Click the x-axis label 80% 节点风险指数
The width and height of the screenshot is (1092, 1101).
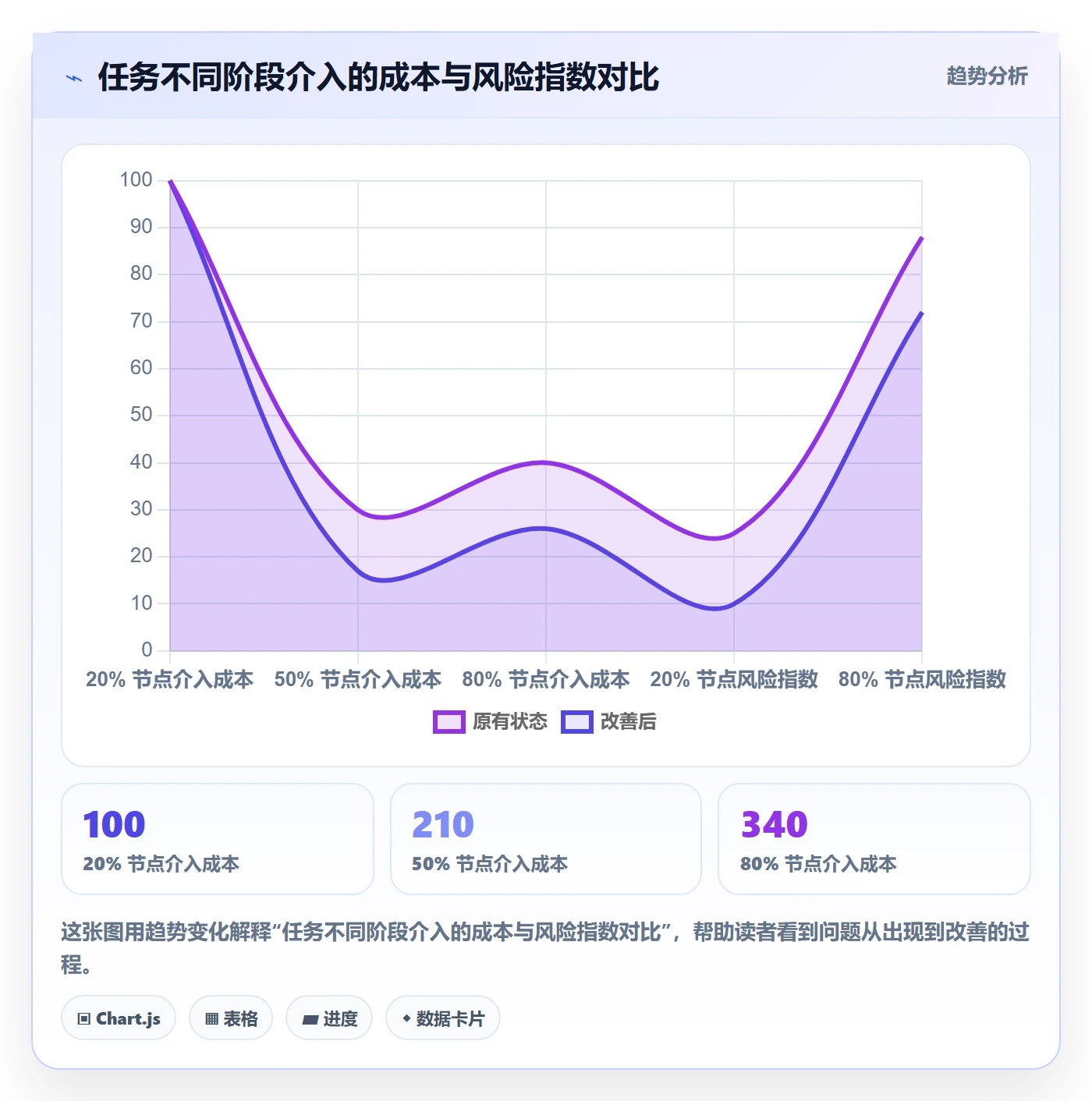(x=922, y=679)
